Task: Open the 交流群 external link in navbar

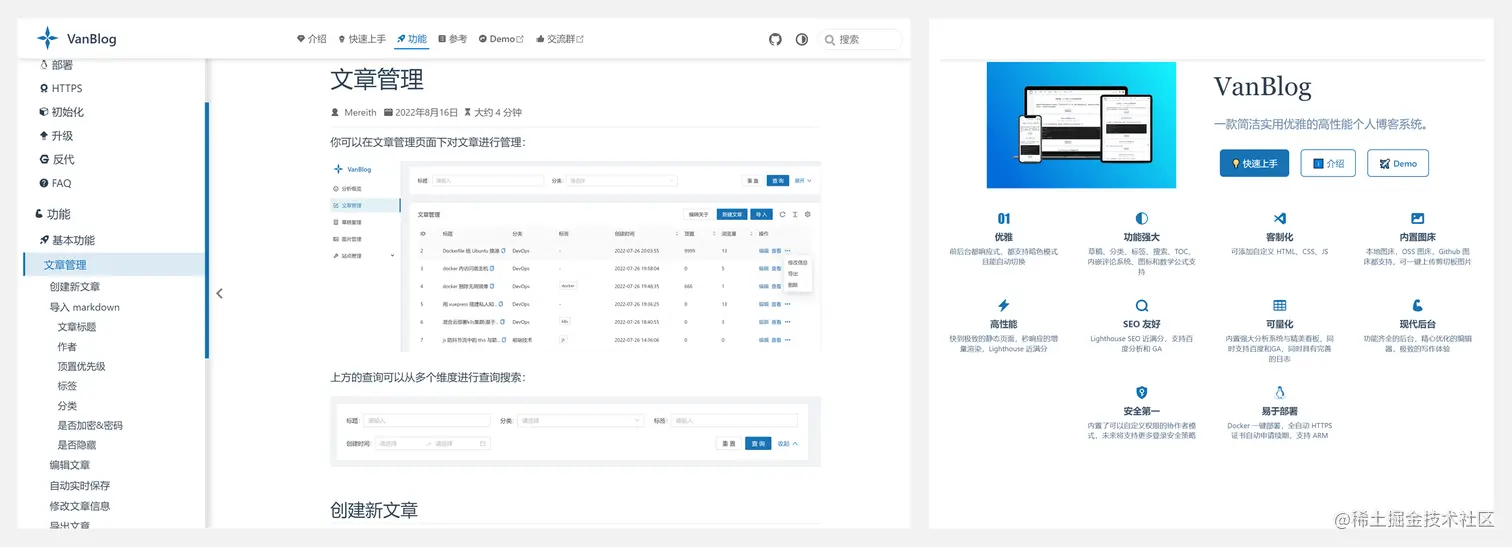Action: [x=559, y=39]
